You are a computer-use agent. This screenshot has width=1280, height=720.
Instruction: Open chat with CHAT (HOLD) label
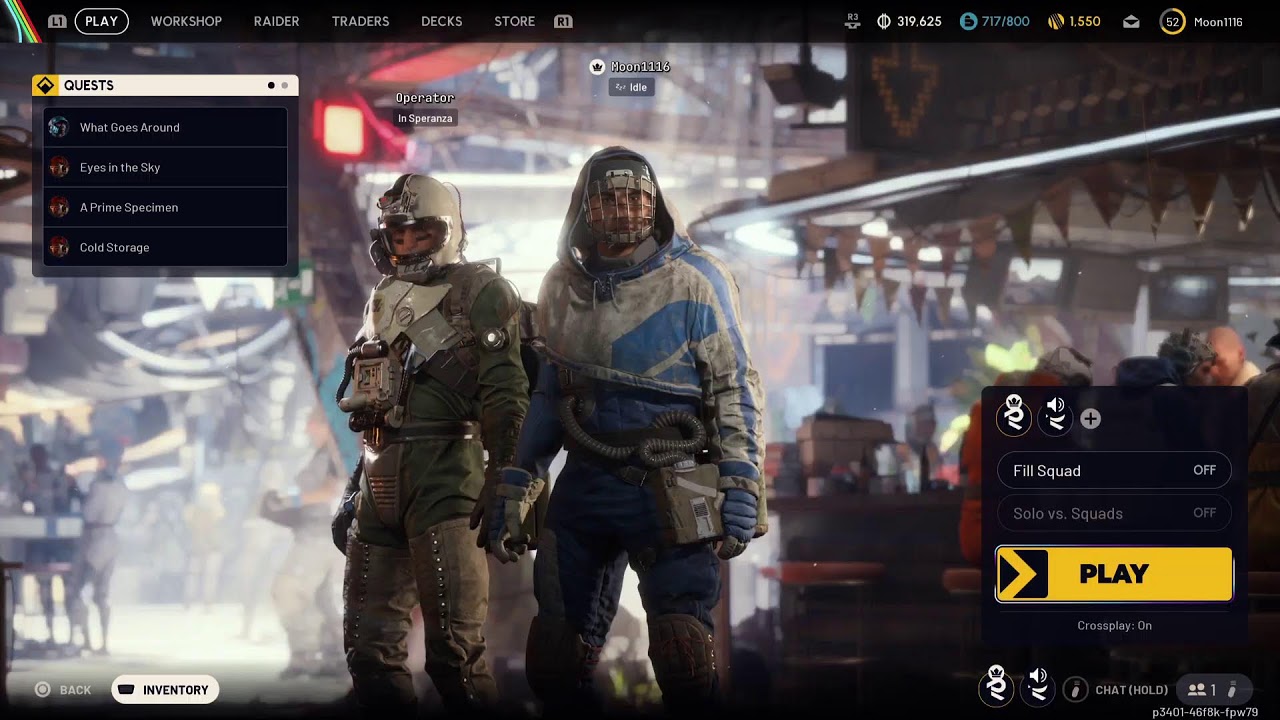pyautogui.click(x=1131, y=690)
